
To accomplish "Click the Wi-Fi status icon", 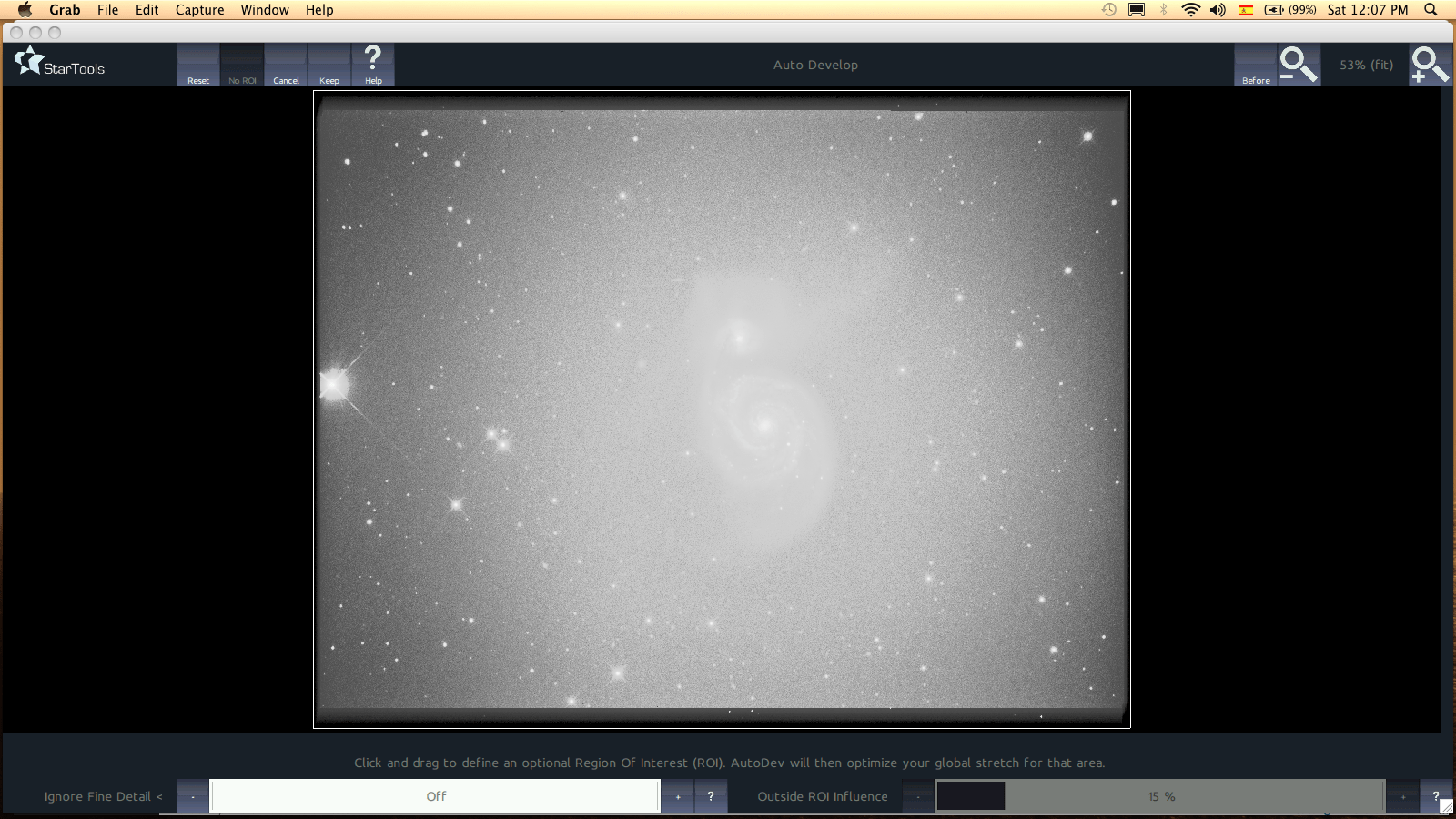I will pyautogui.click(x=1190, y=10).
